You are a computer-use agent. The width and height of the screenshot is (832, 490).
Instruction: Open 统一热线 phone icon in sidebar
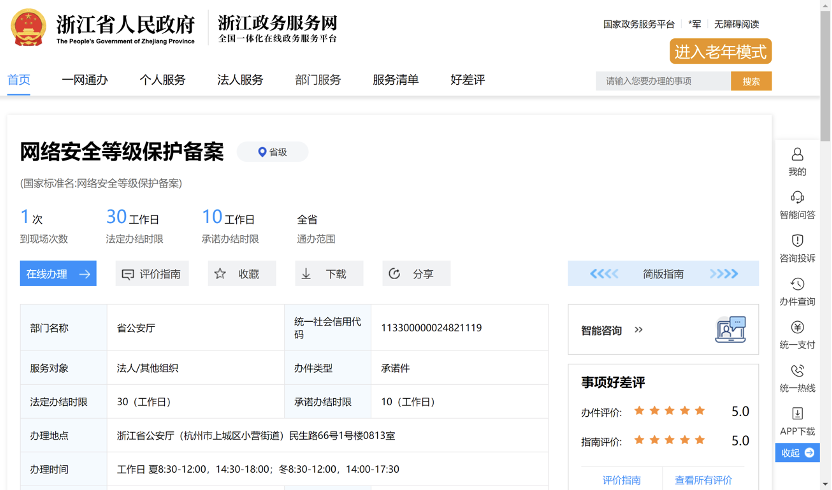797,371
